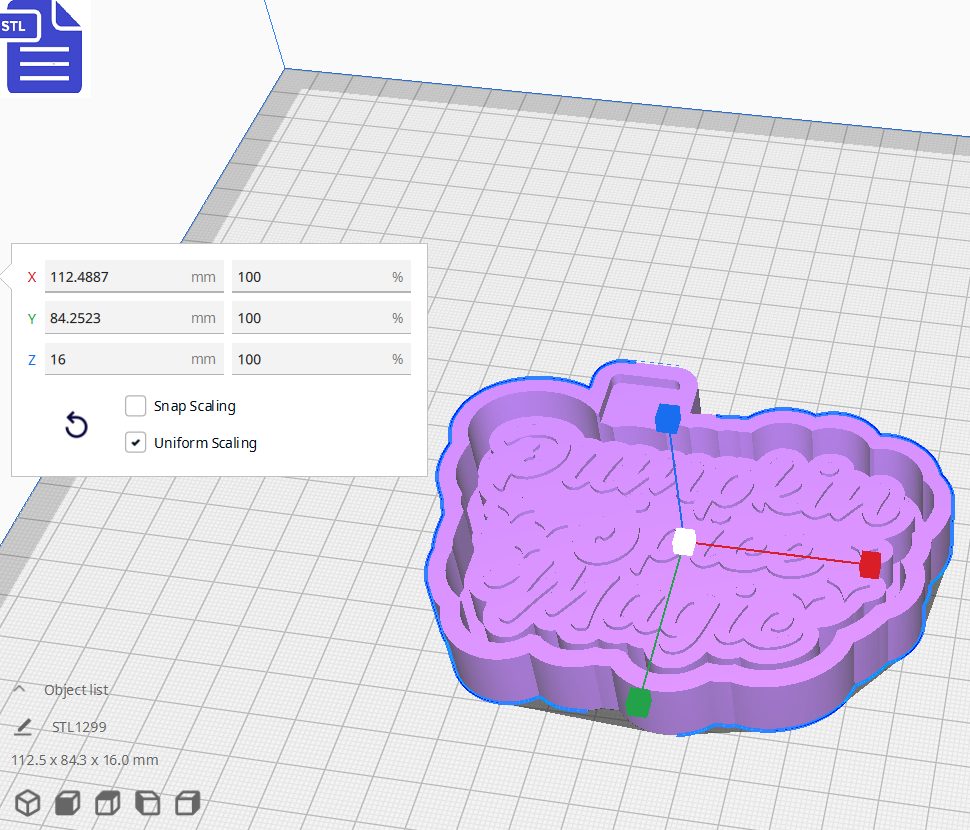The image size is (970, 830).
Task: Enable Snap Scaling
Action: (x=135, y=406)
